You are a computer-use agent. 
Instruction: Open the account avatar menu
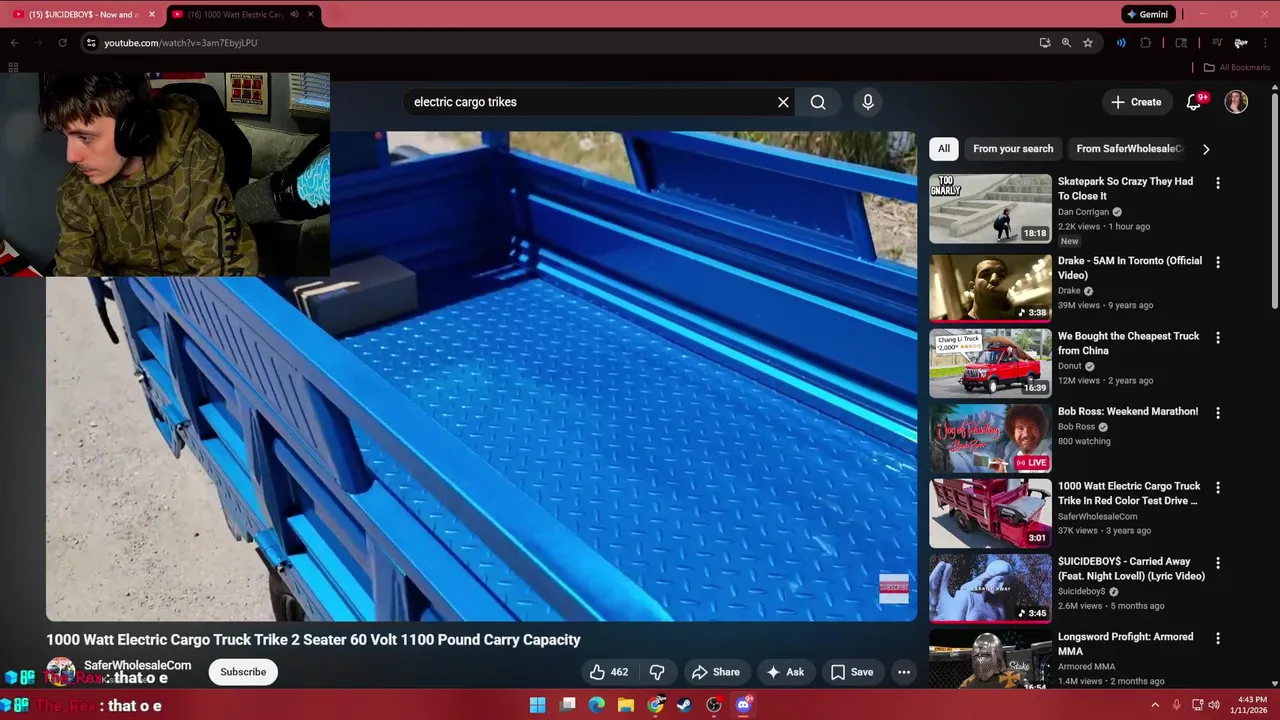point(1237,102)
